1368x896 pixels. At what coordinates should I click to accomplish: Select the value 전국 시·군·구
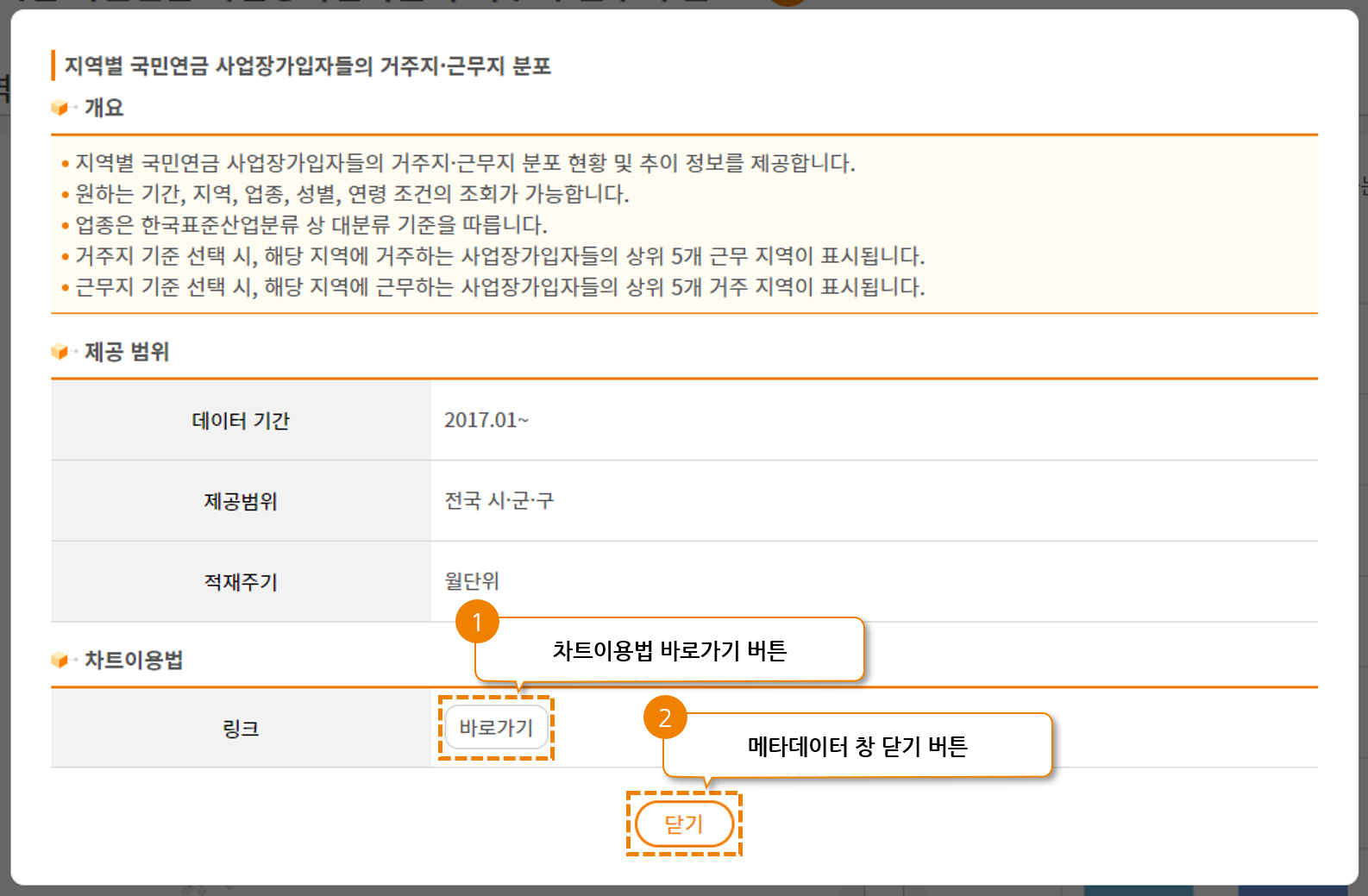click(x=499, y=500)
